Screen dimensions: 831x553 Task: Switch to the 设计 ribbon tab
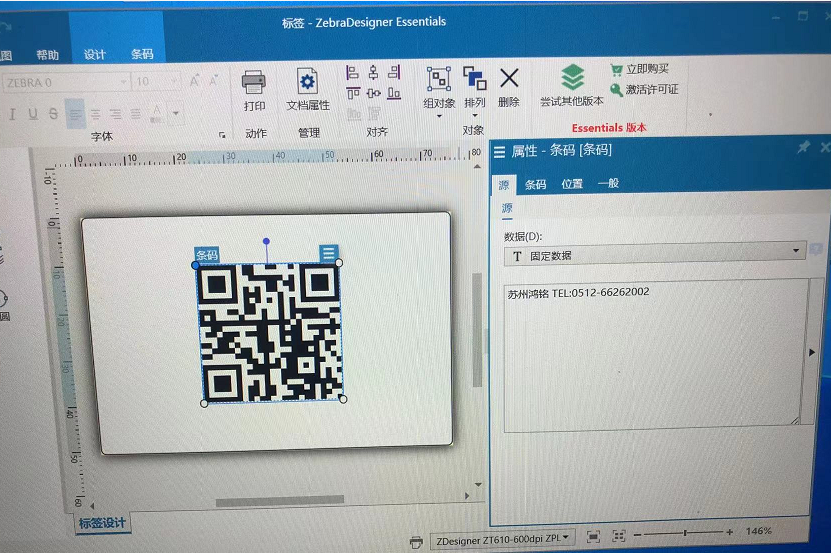coord(94,55)
